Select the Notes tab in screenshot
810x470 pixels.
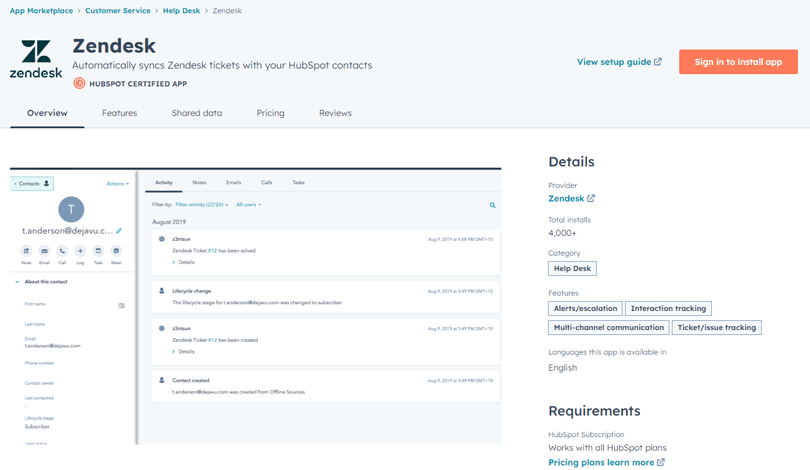[199, 182]
